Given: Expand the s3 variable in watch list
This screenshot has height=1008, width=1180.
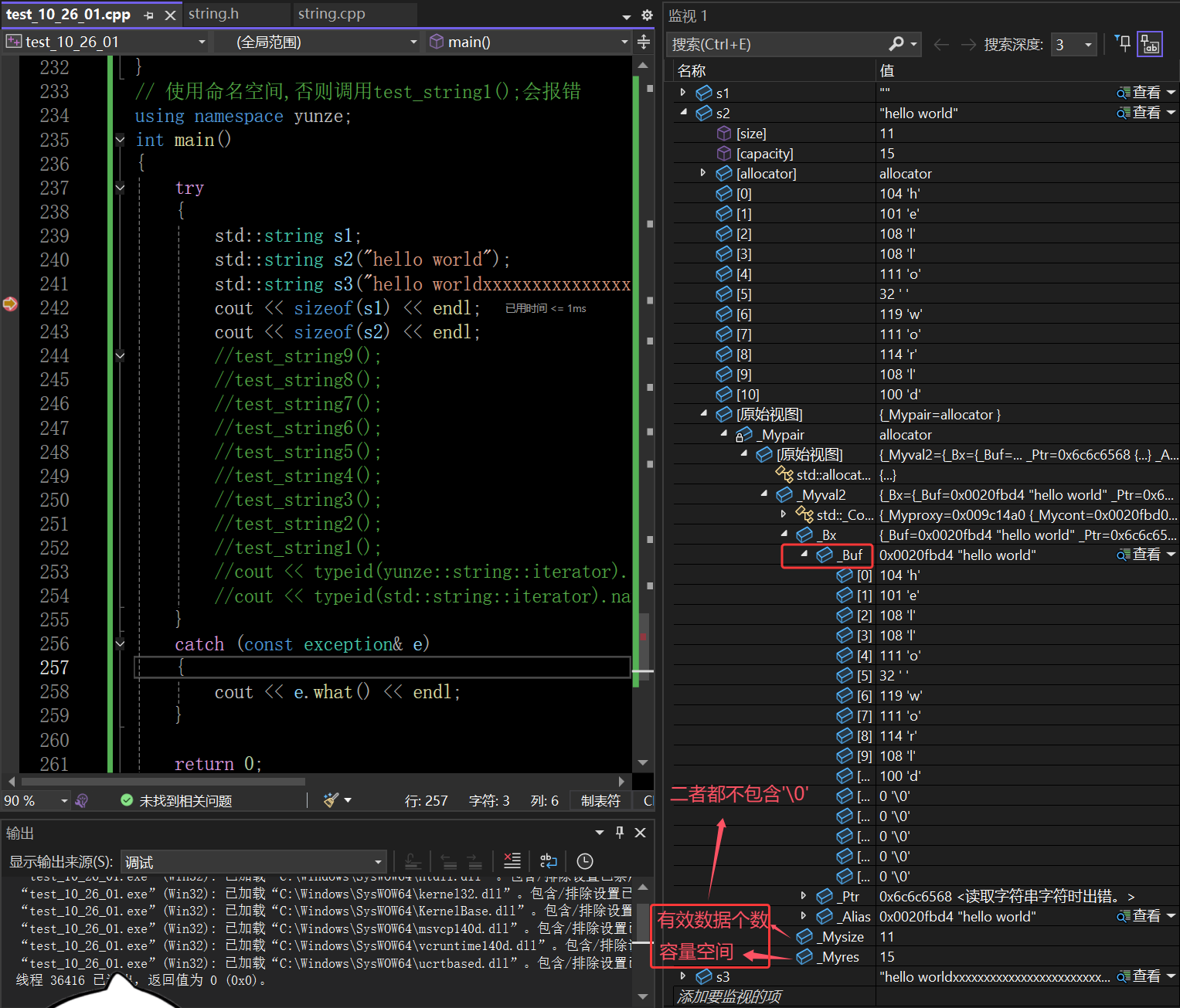Looking at the screenshot, I should tap(683, 976).
